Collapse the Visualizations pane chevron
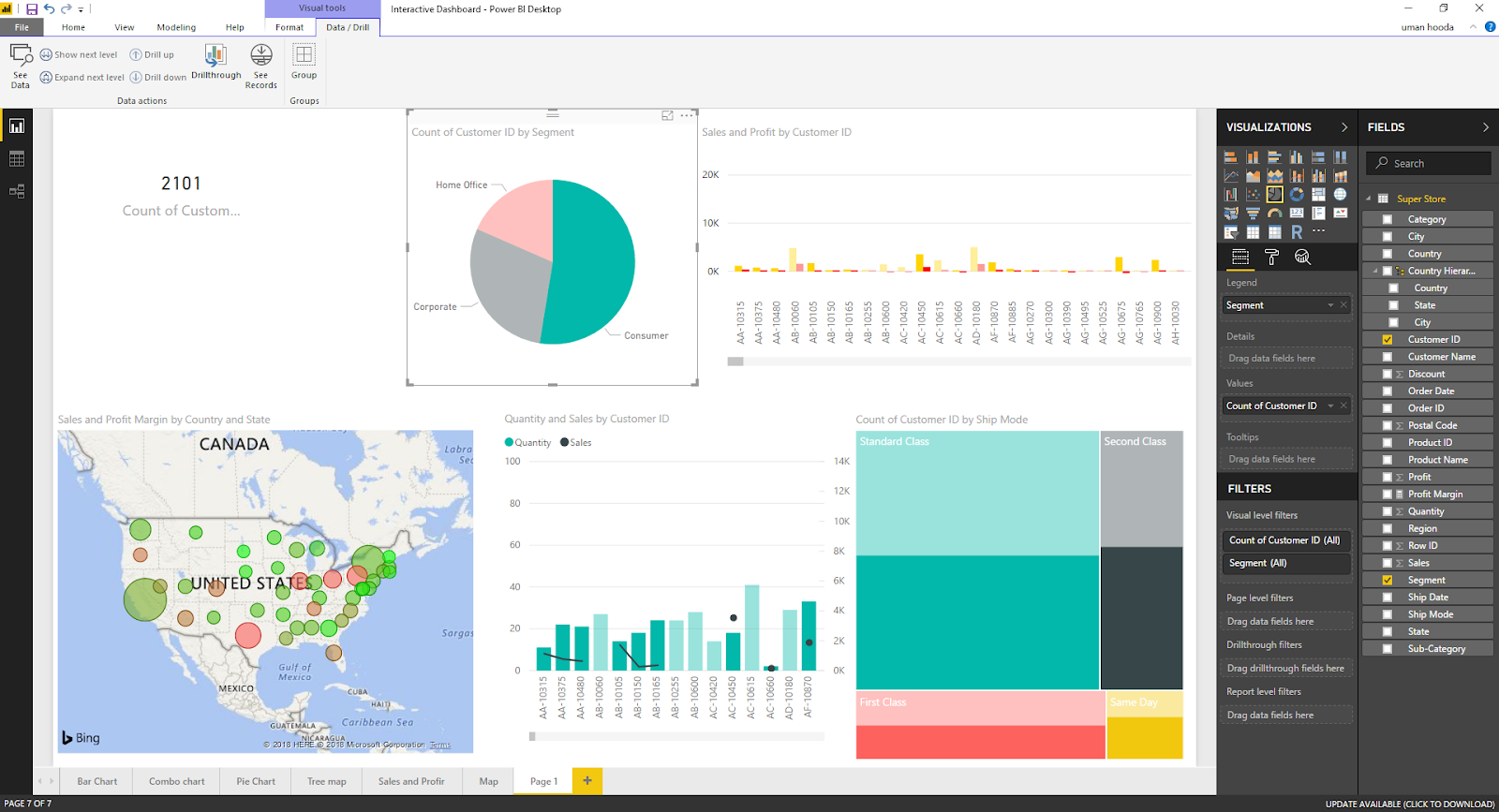The image size is (1499, 812). click(1344, 127)
